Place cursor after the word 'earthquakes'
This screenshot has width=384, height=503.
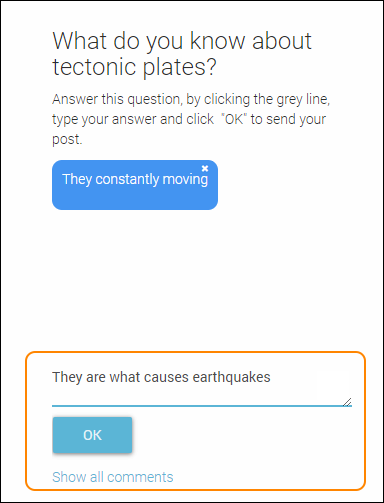pyautogui.click(x=271, y=377)
